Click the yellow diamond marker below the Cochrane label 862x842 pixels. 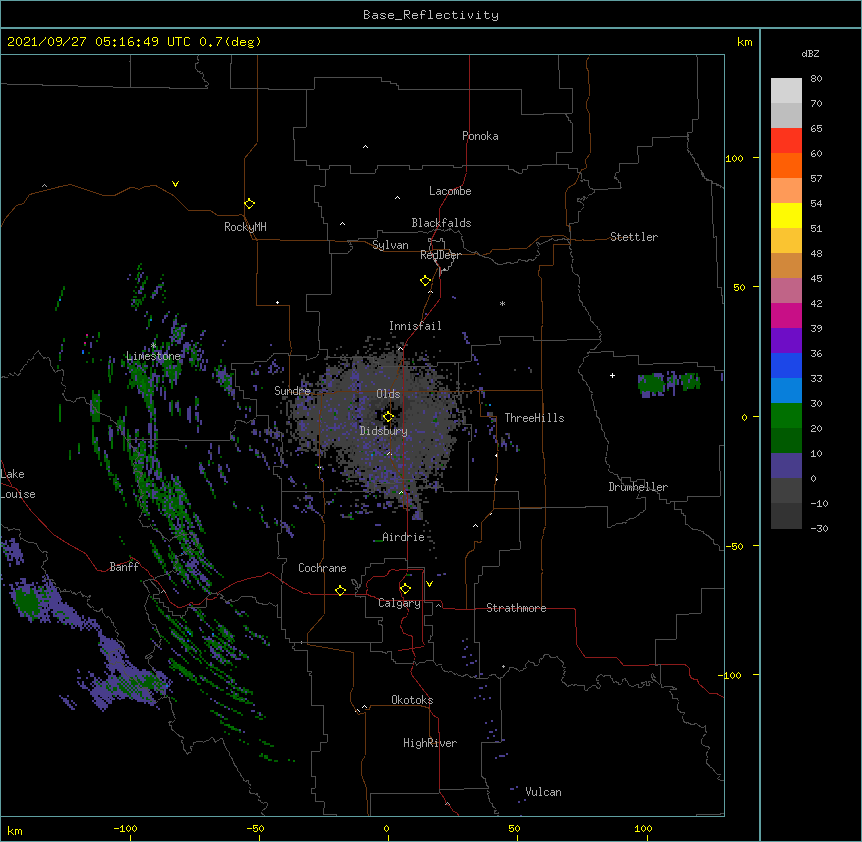[x=340, y=590]
